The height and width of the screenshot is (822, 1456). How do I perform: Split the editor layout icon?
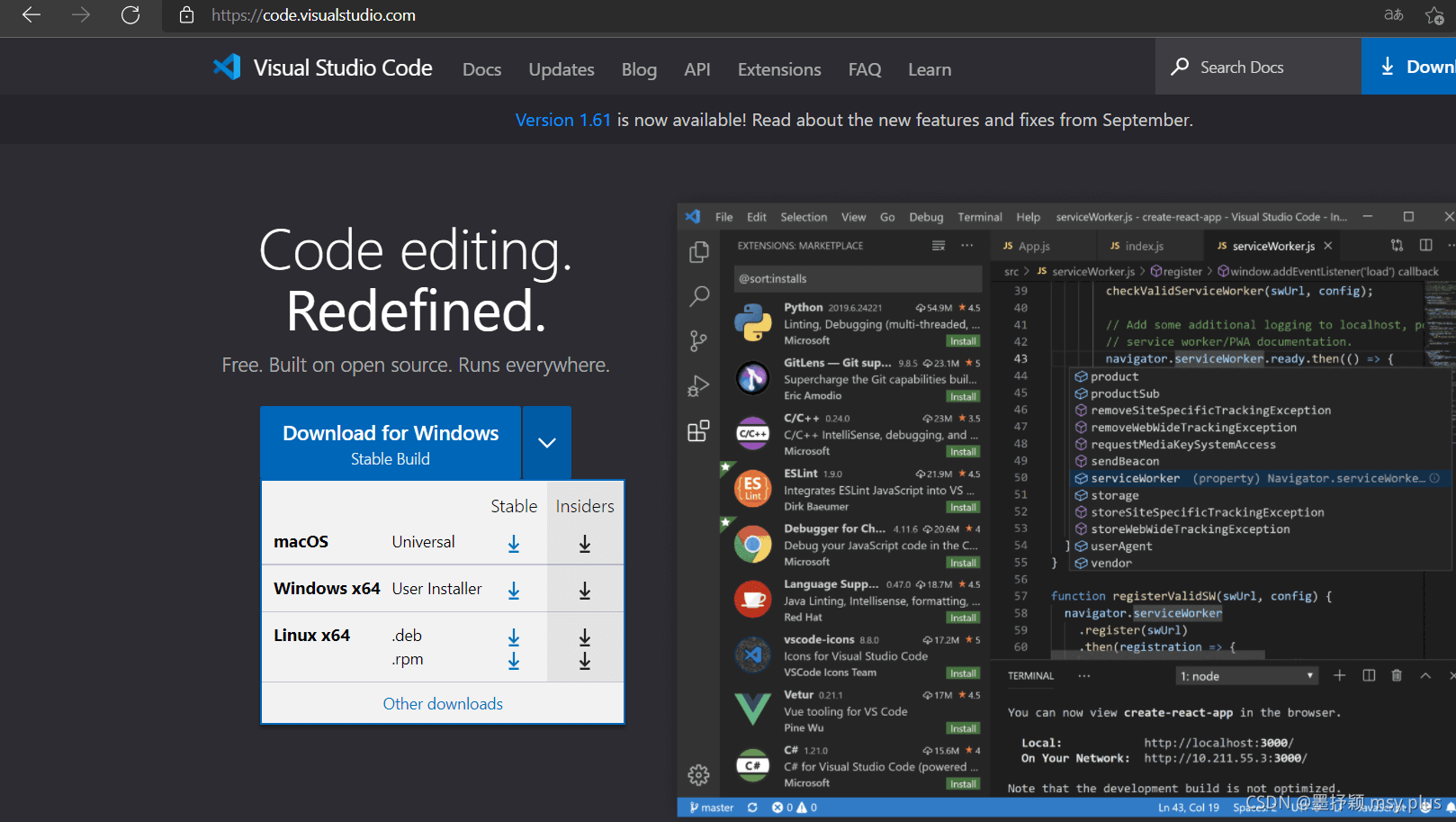(1426, 245)
